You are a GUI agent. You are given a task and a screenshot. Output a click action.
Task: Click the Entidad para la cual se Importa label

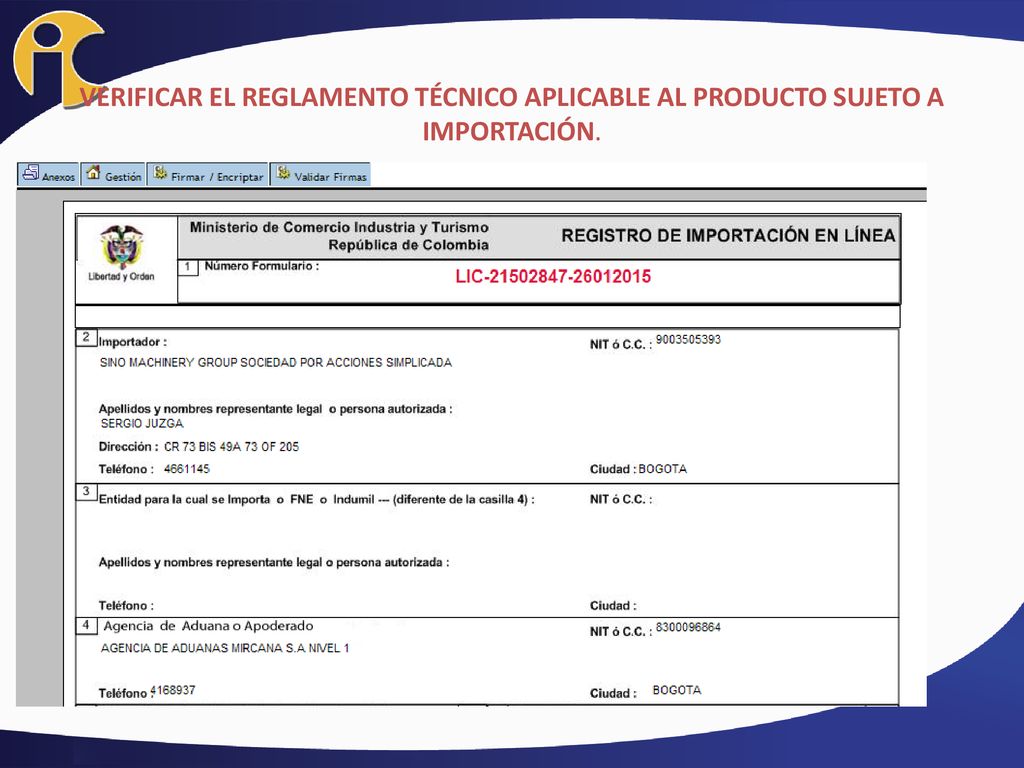click(317, 500)
